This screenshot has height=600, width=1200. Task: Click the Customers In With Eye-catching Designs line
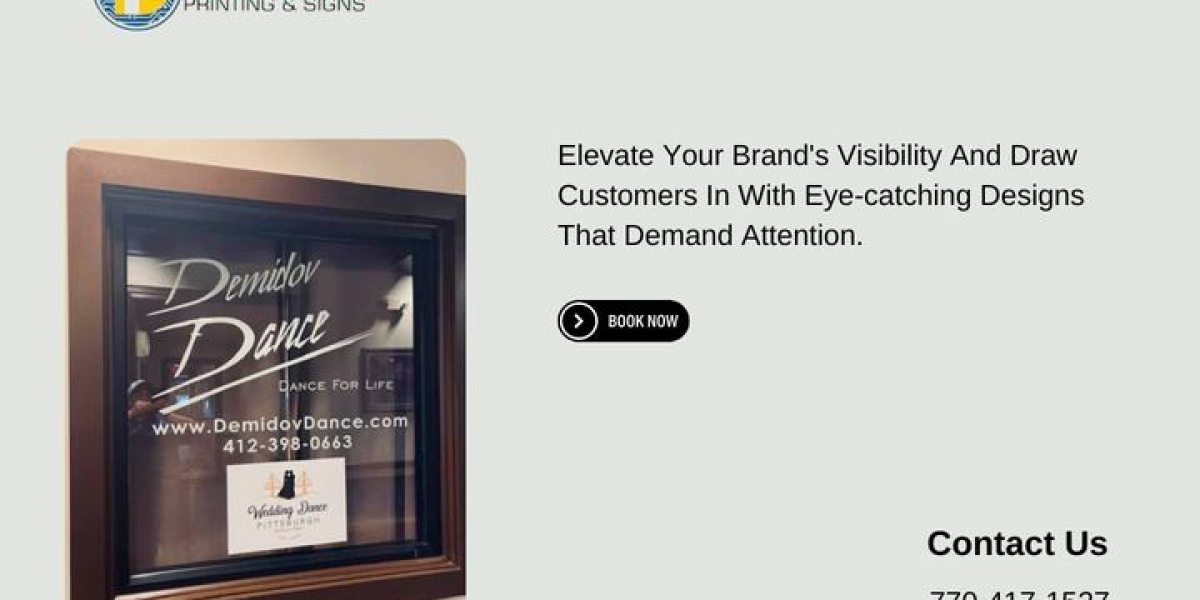[x=821, y=196]
